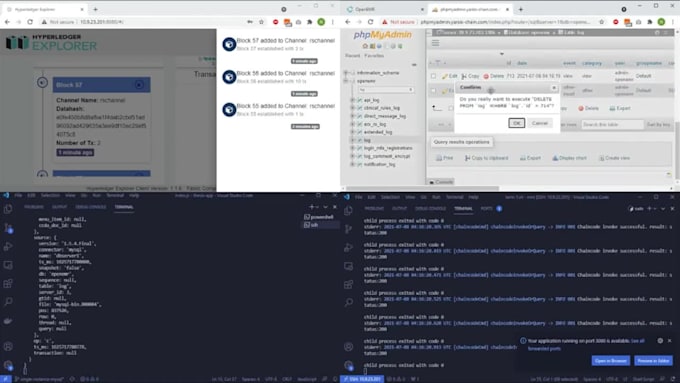Viewport: 680px width, 383px height.
Task: Click the table filter box in navigation
Action: pyautogui.click(x=386, y=90)
